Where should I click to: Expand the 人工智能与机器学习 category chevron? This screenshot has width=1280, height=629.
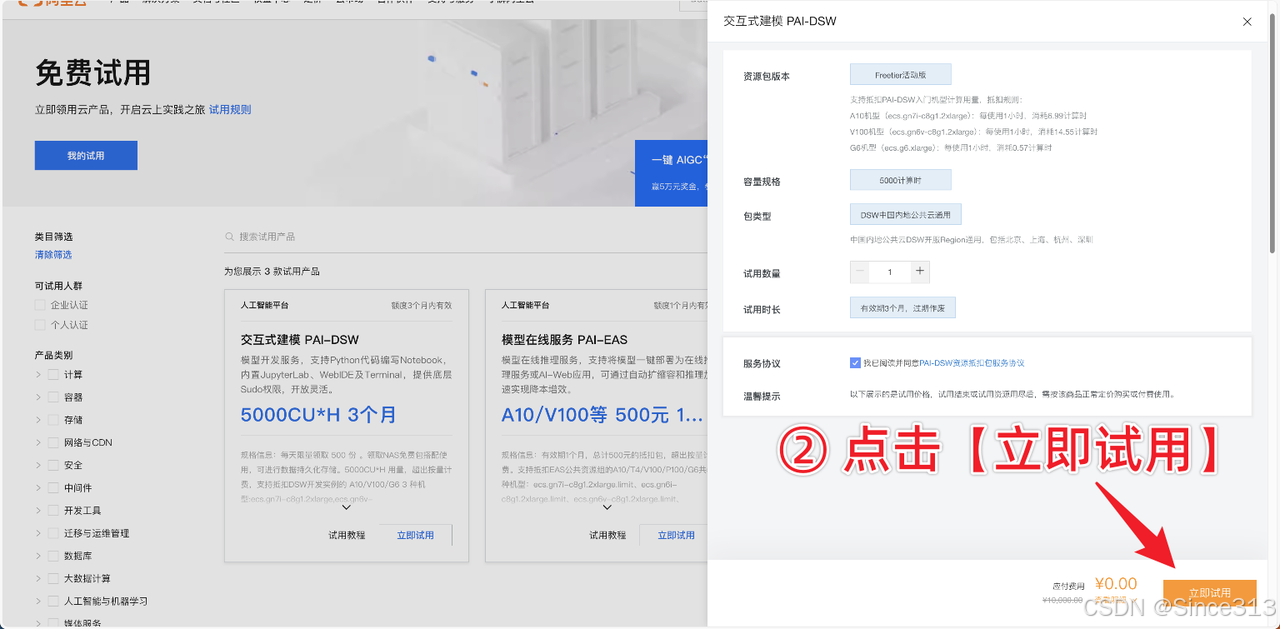38,601
